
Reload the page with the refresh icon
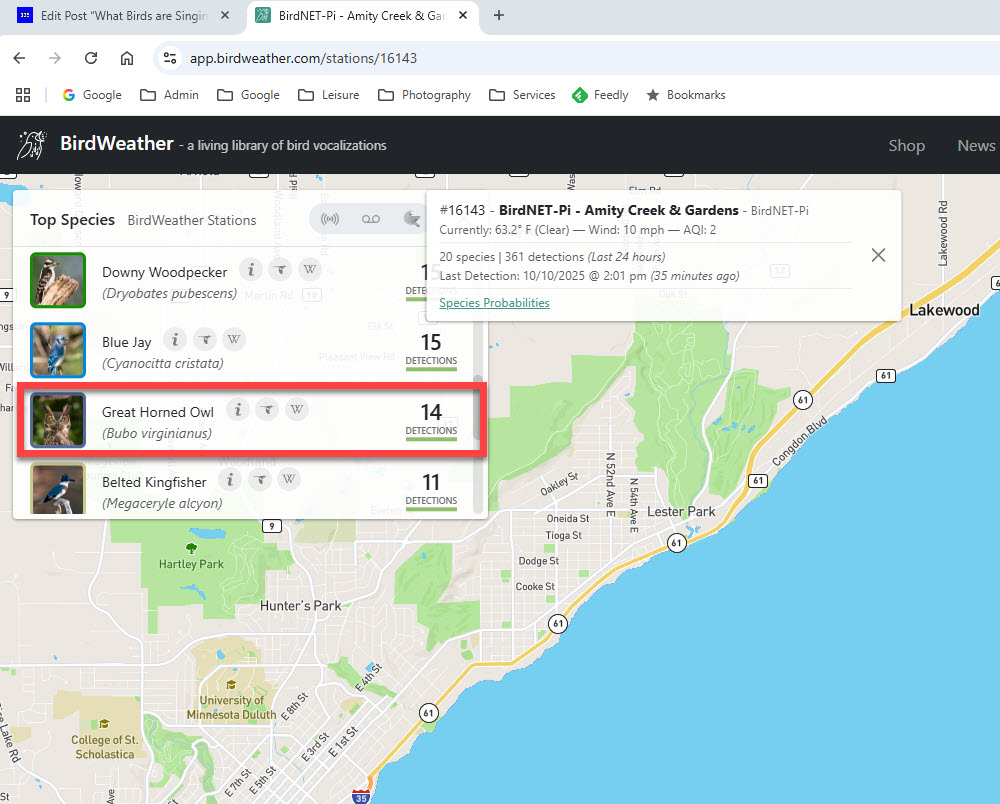91,58
